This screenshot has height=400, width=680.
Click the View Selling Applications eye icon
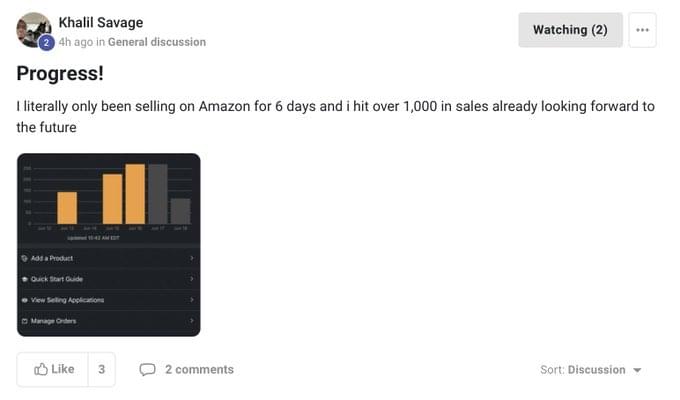pyautogui.click(x=24, y=300)
